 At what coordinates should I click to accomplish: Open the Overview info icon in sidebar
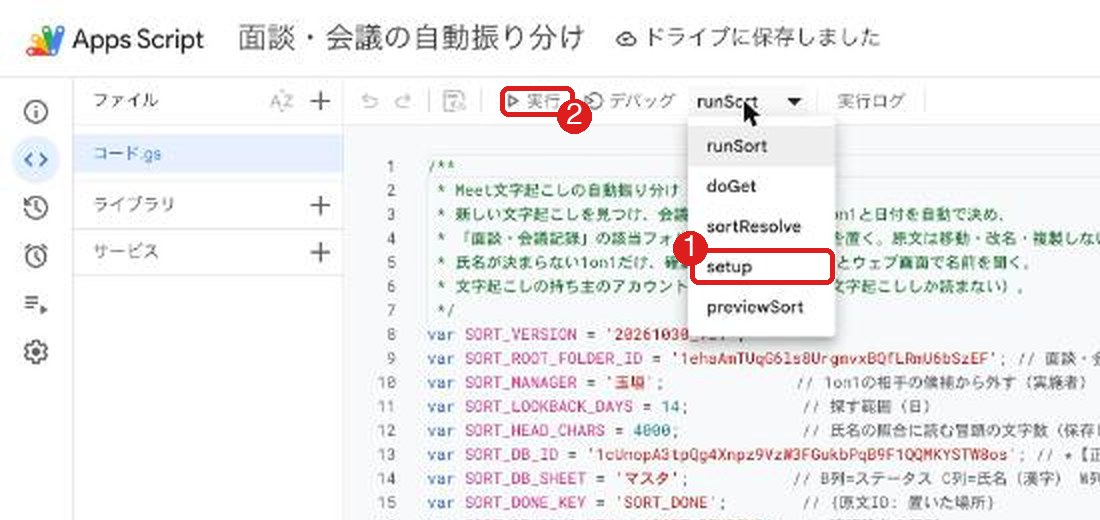tap(36, 112)
